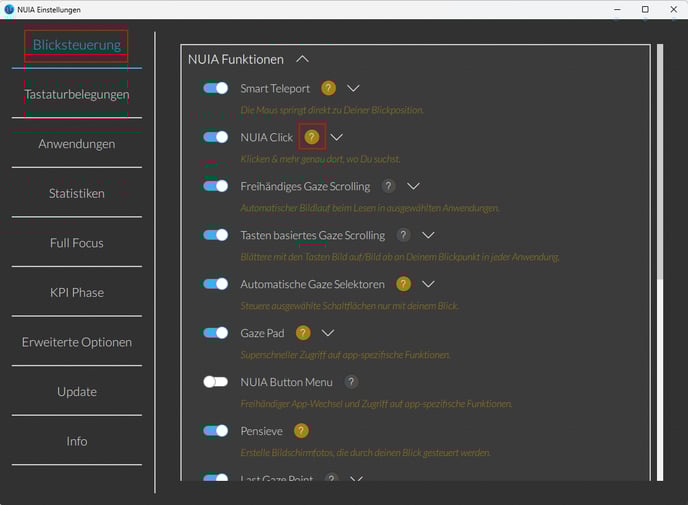The height and width of the screenshot is (505, 688).
Task: Open the Tastaturbelegungen section
Action: click(x=77, y=94)
